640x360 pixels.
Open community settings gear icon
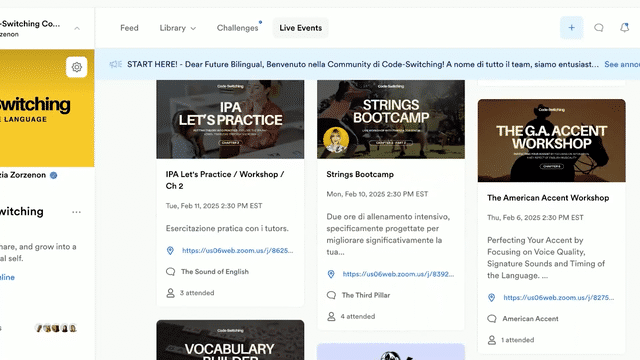[x=77, y=67]
